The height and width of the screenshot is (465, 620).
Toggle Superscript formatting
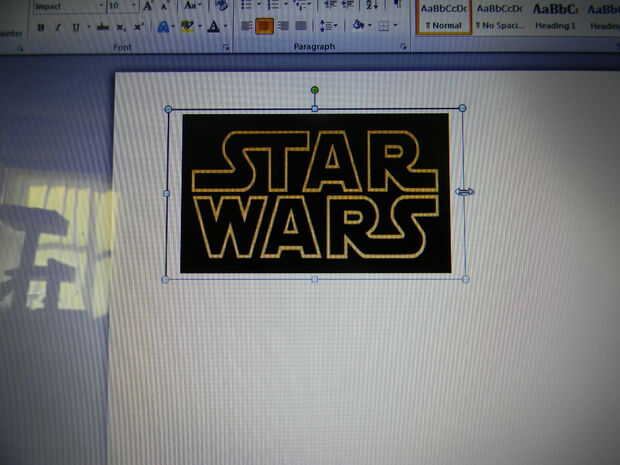[x=138, y=27]
